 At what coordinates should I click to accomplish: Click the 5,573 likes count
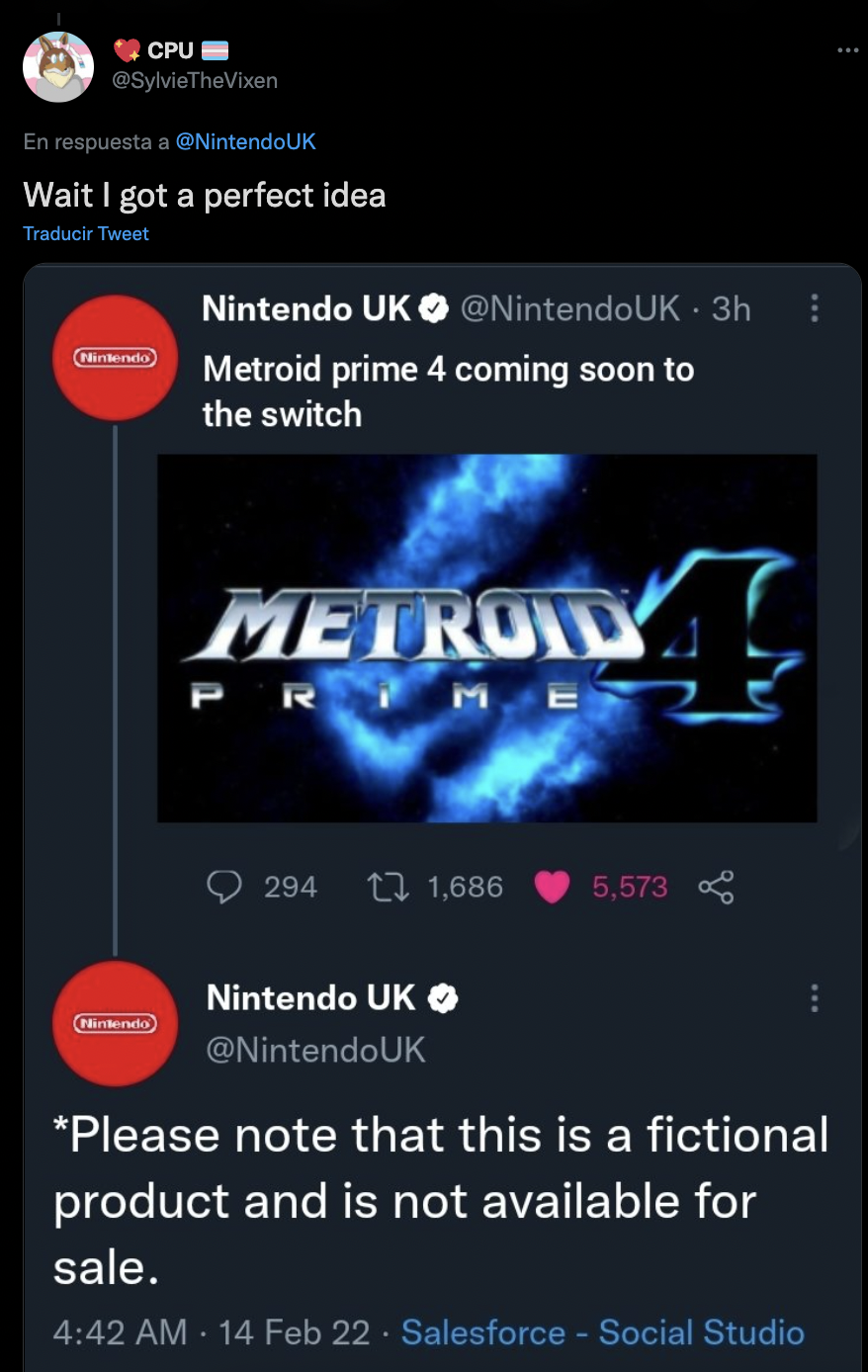(630, 887)
